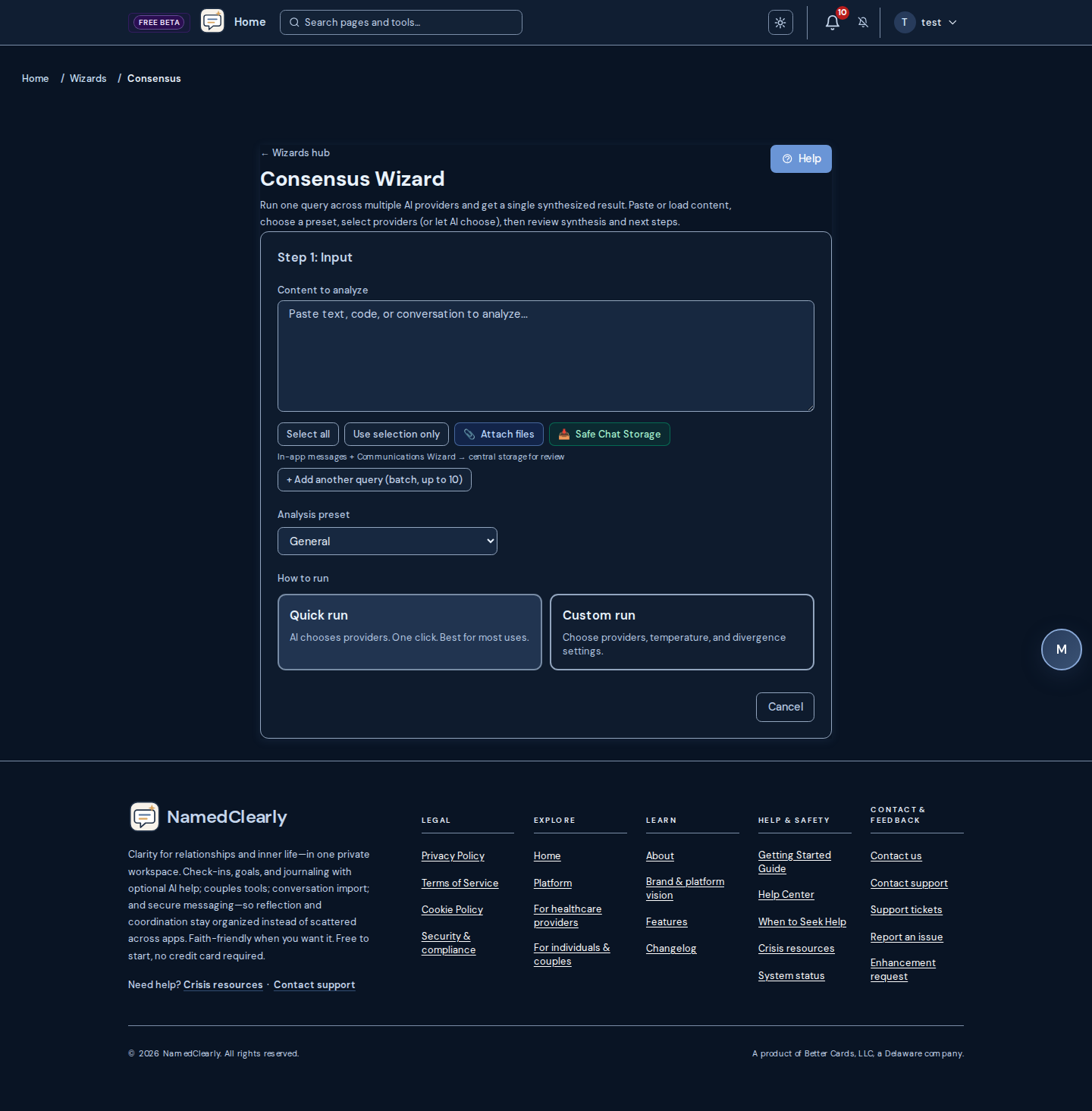Click the footer NamedClearly logo icon
1092x1111 pixels.
coord(144,817)
